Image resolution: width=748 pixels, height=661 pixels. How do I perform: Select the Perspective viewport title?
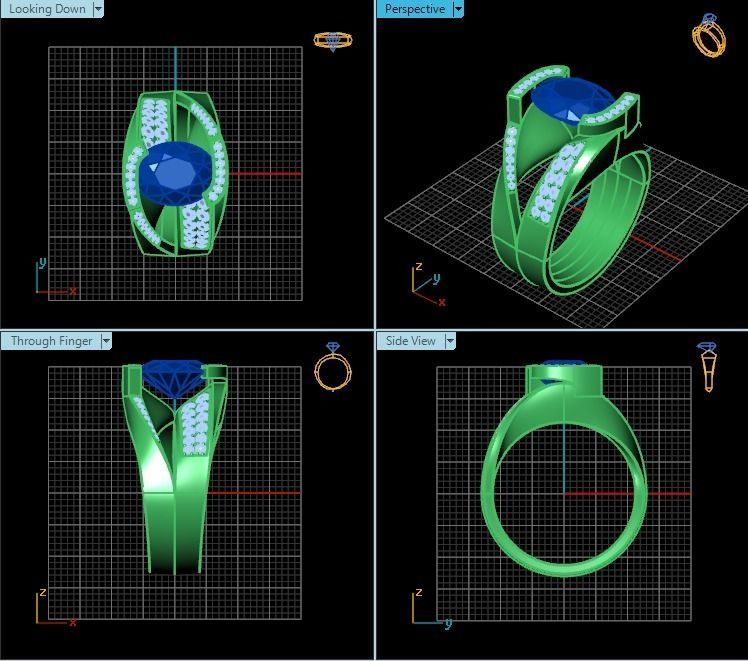point(415,9)
